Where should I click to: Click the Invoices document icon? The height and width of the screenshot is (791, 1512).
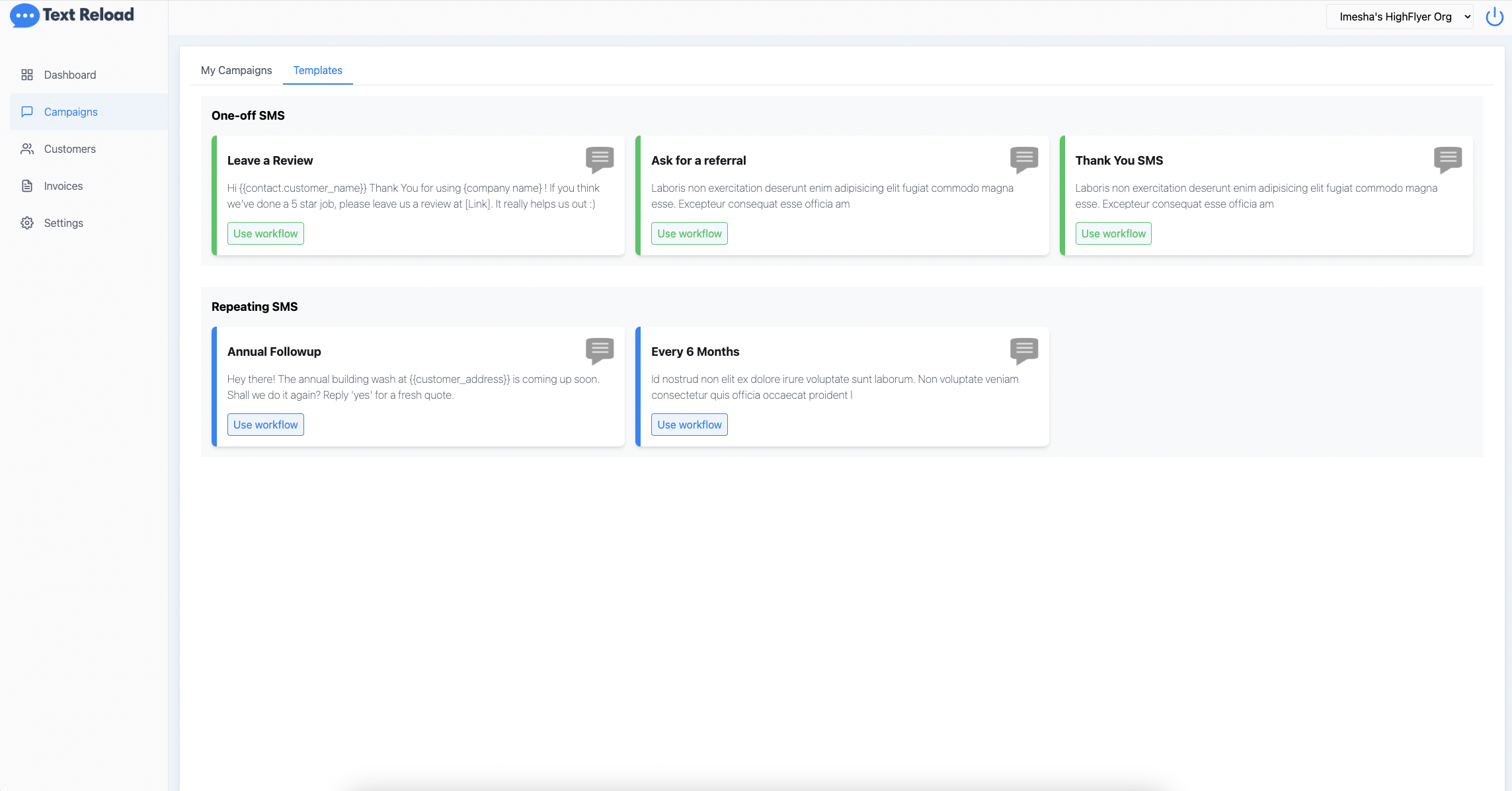click(27, 186)
